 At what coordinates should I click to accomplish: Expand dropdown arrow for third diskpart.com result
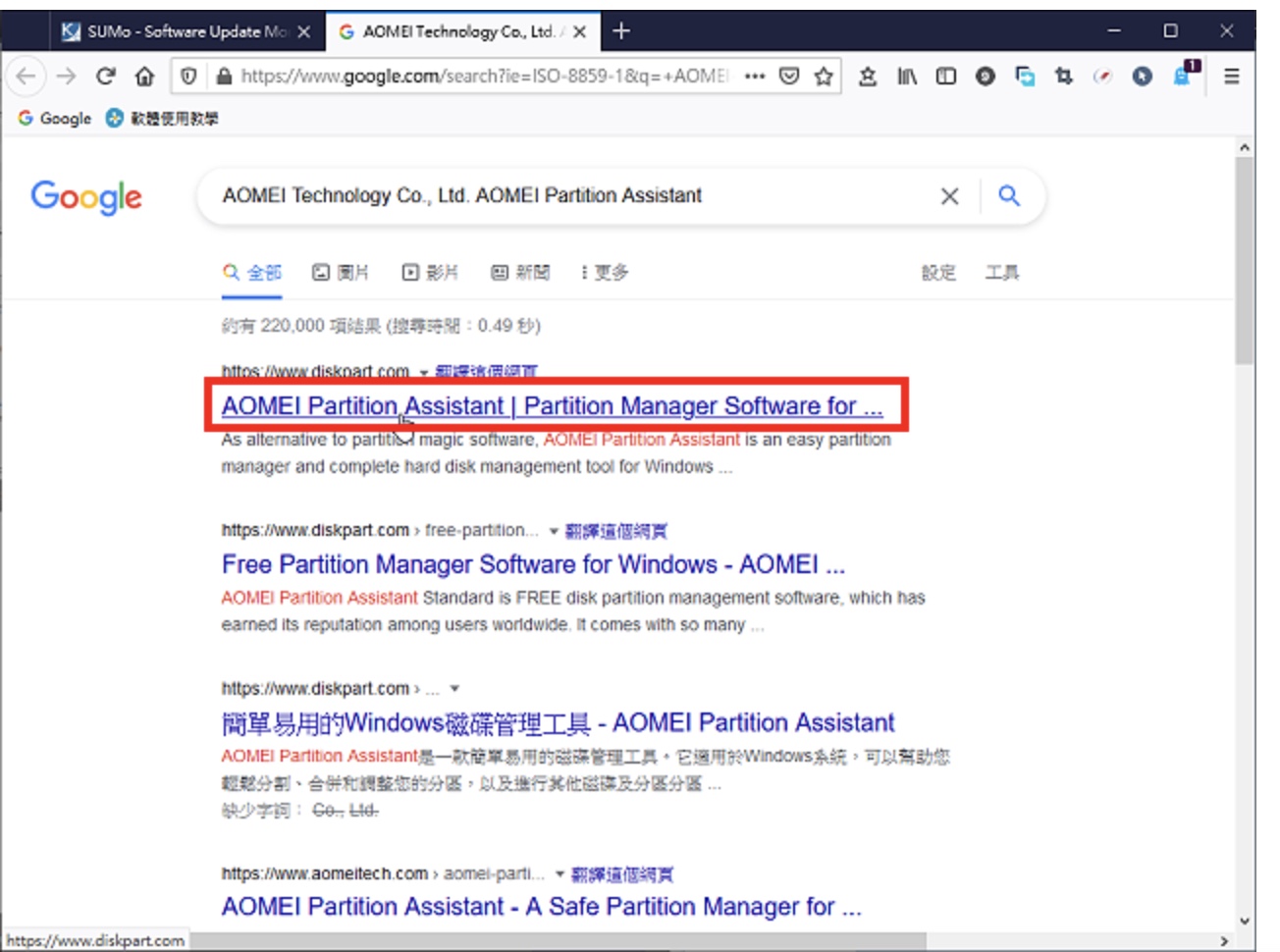pyautogui.click(x=454, y=689)
